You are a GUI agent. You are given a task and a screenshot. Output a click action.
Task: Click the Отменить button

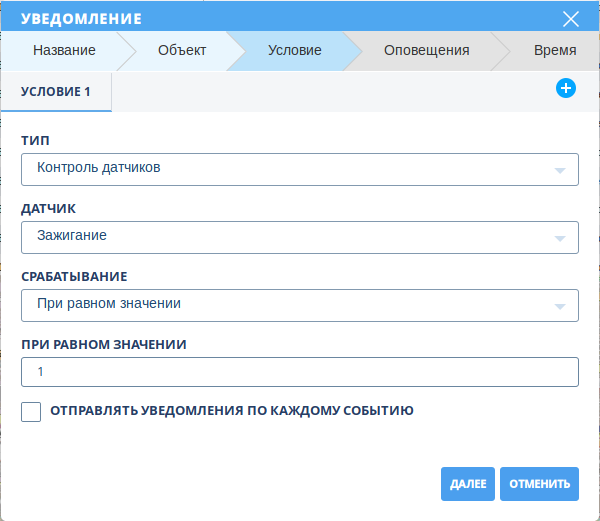539,484
